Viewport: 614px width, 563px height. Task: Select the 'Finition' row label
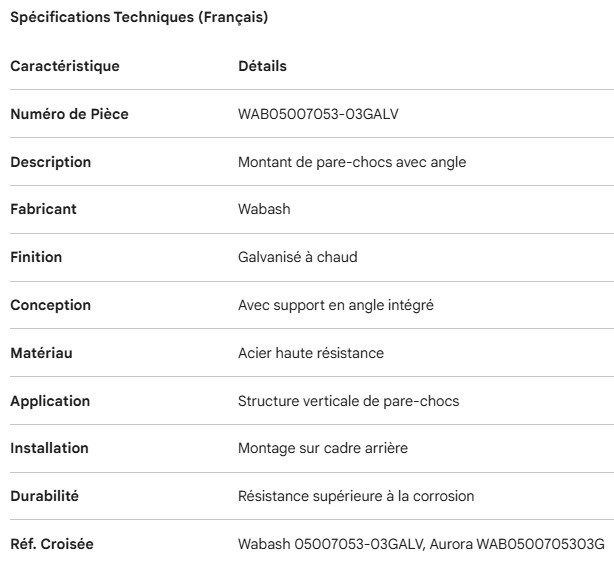point(36,257)
